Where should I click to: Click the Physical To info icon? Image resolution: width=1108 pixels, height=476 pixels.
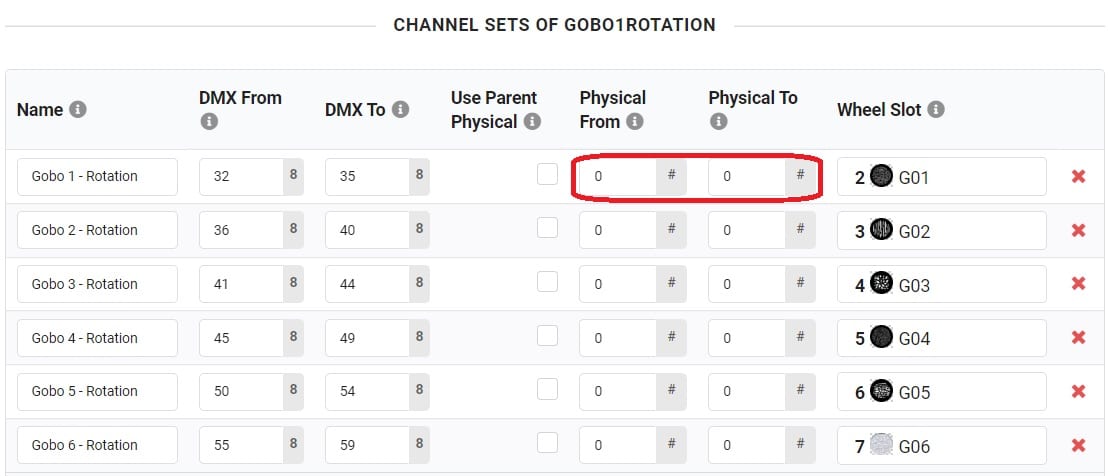coord(718,122)
